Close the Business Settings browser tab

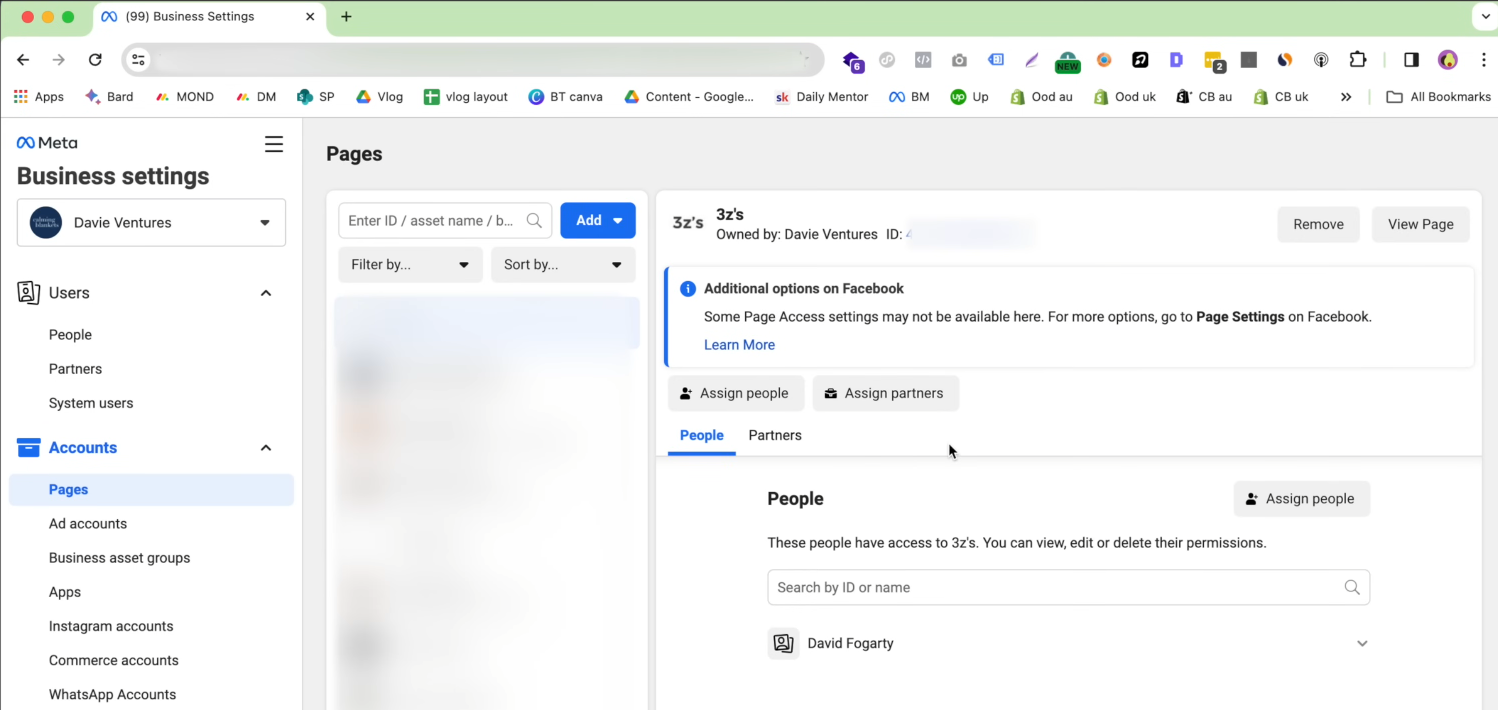(x=310, y=17)
